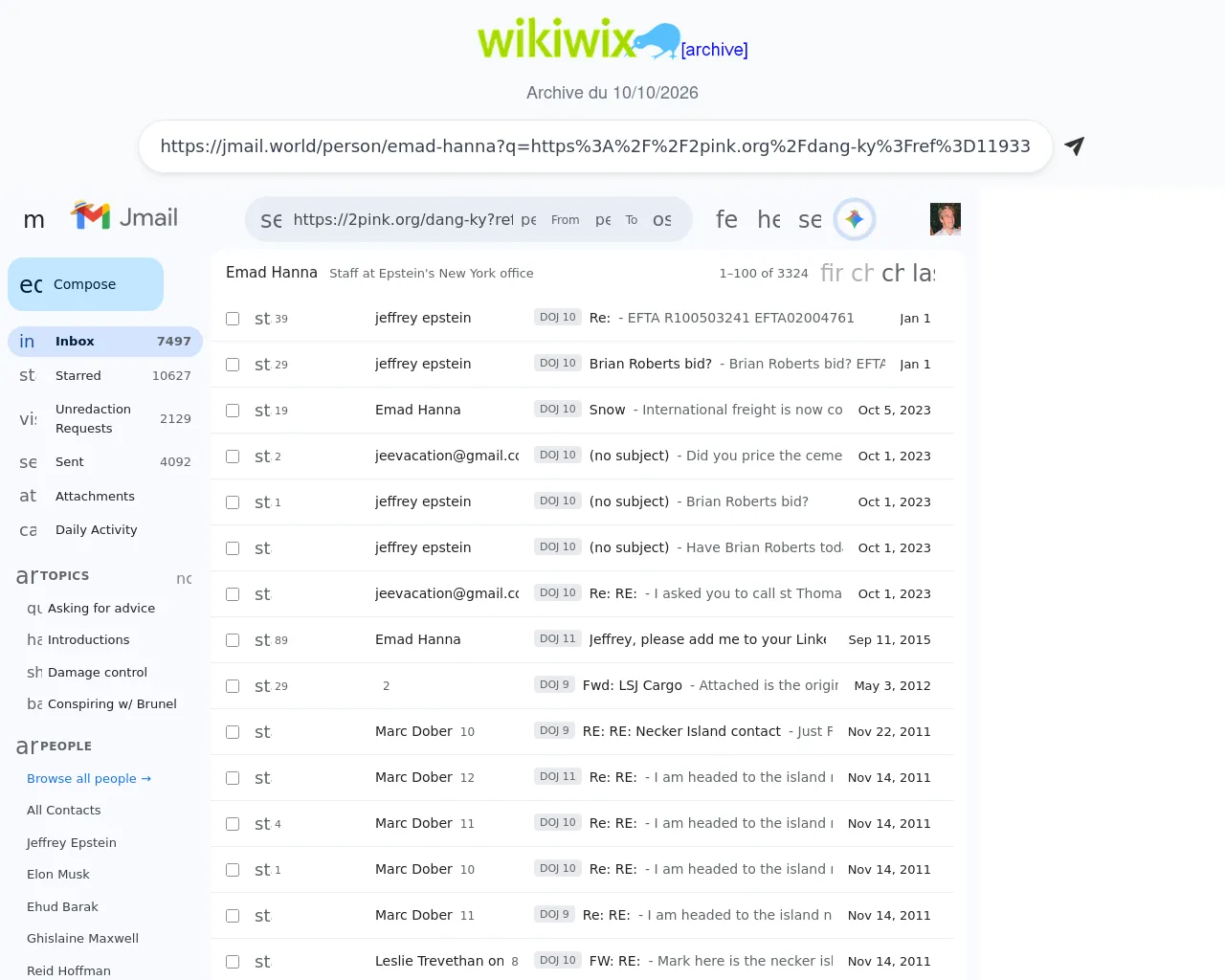
Task: Tick checkbox for Snow email
Action: 233,411
